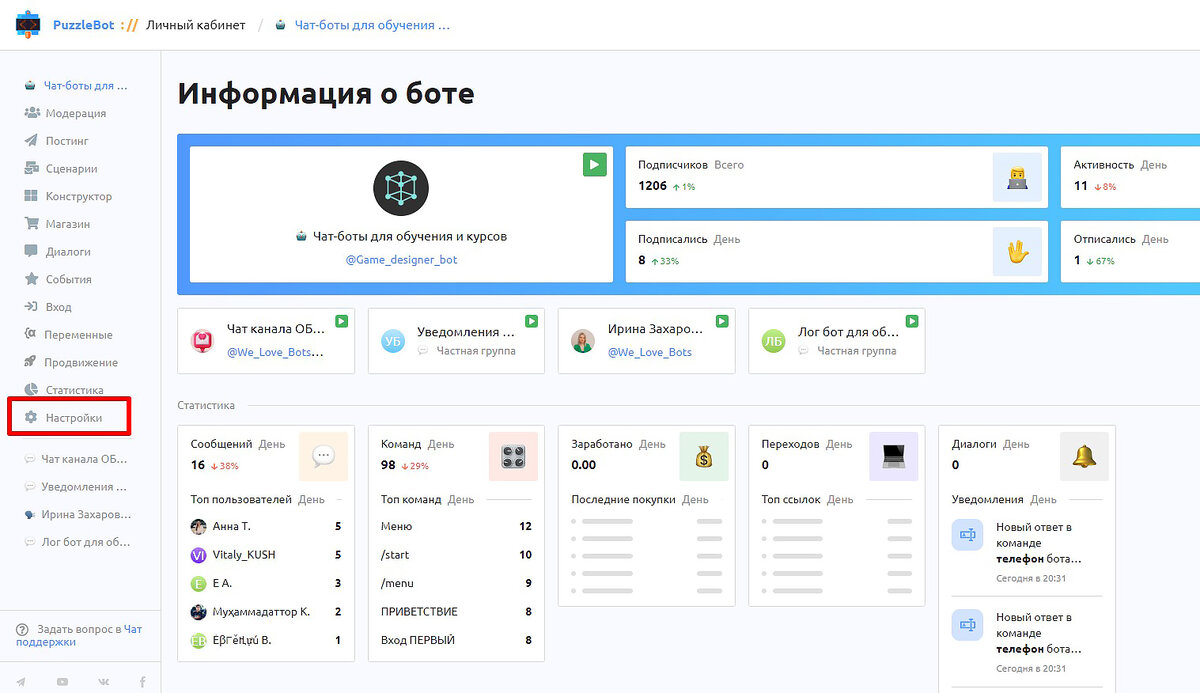Select user Анна Т. row
The height and width of the screenshot is (693, 1200).
pos(266,526)
